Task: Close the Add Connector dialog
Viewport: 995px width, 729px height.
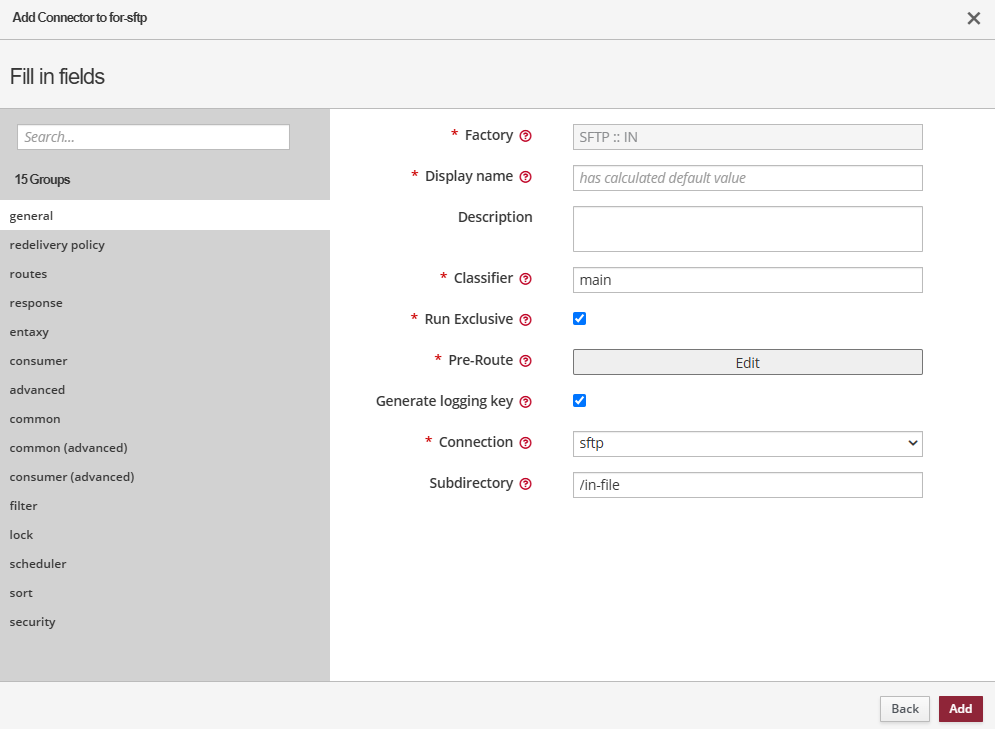Action: [973, 18]
